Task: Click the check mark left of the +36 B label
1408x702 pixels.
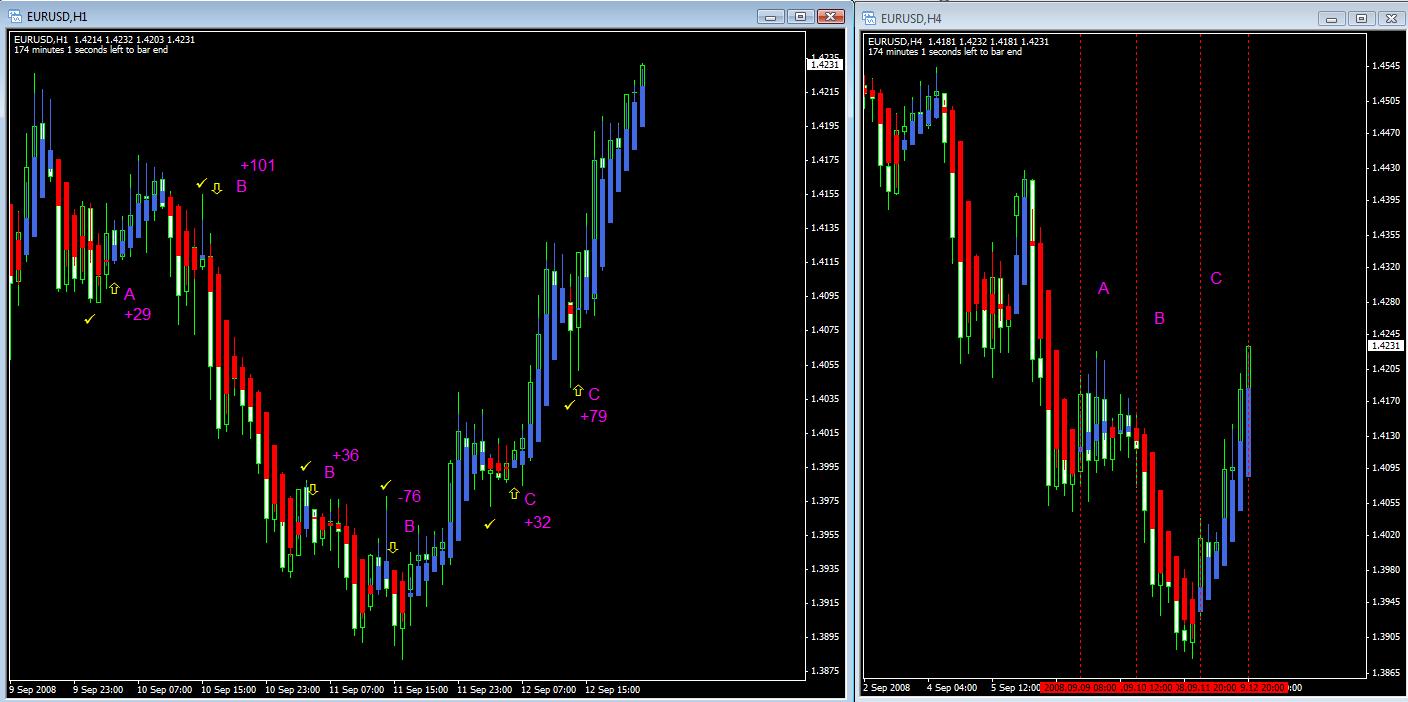Action: [x=305, y=466]
